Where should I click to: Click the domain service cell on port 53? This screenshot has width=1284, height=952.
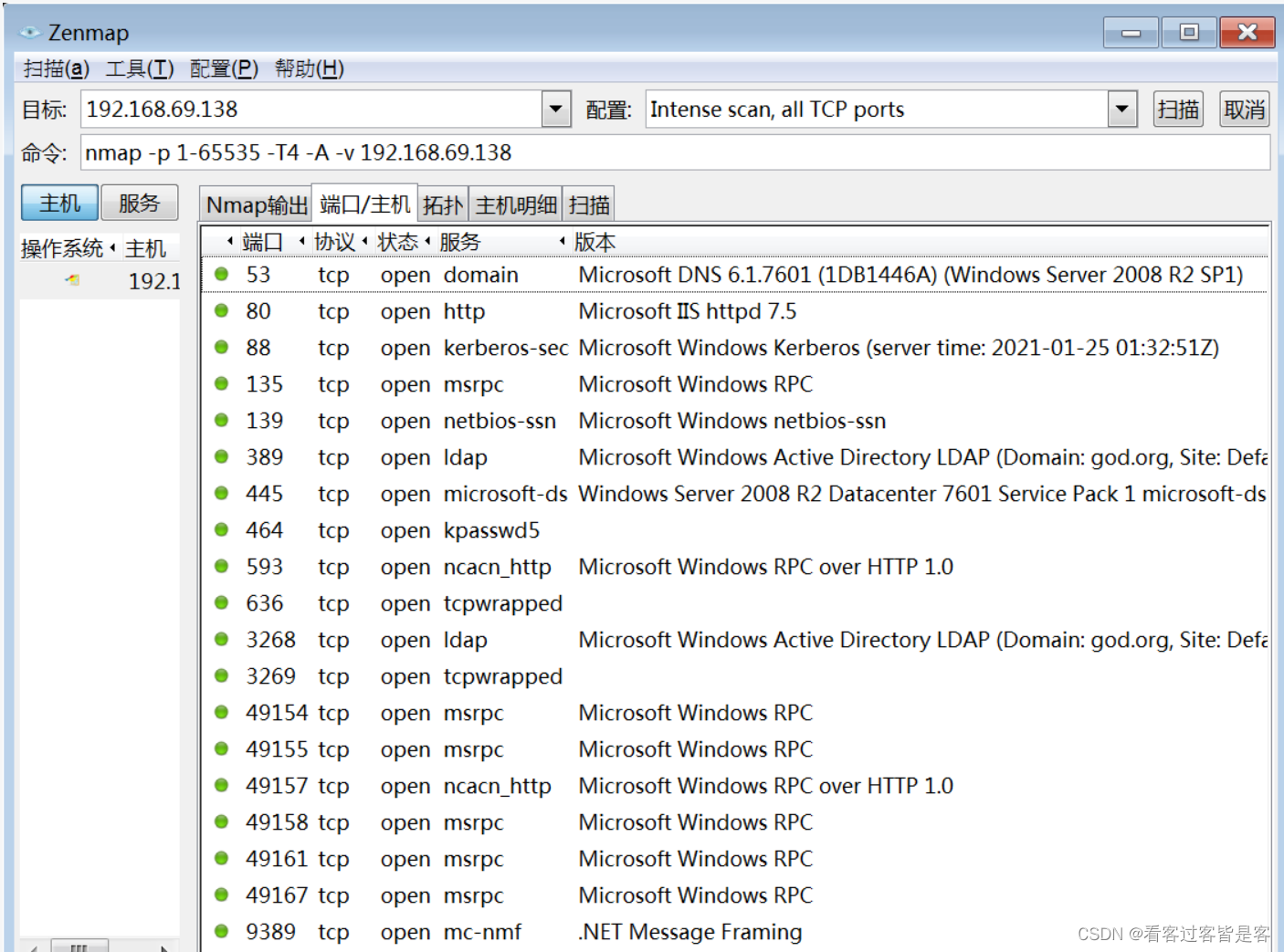[481, 275]
